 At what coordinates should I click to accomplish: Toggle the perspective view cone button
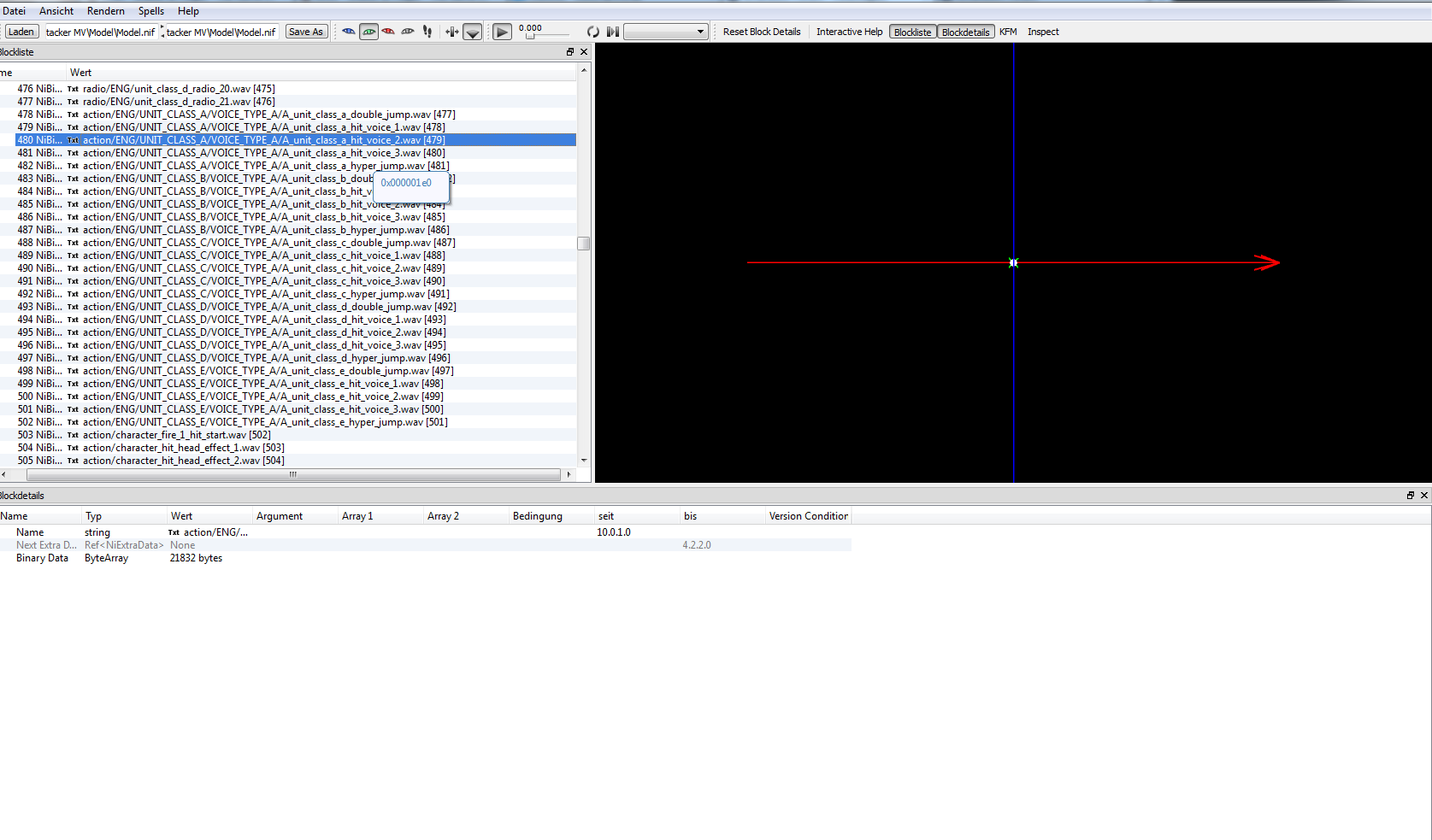[x=472, y=32]
